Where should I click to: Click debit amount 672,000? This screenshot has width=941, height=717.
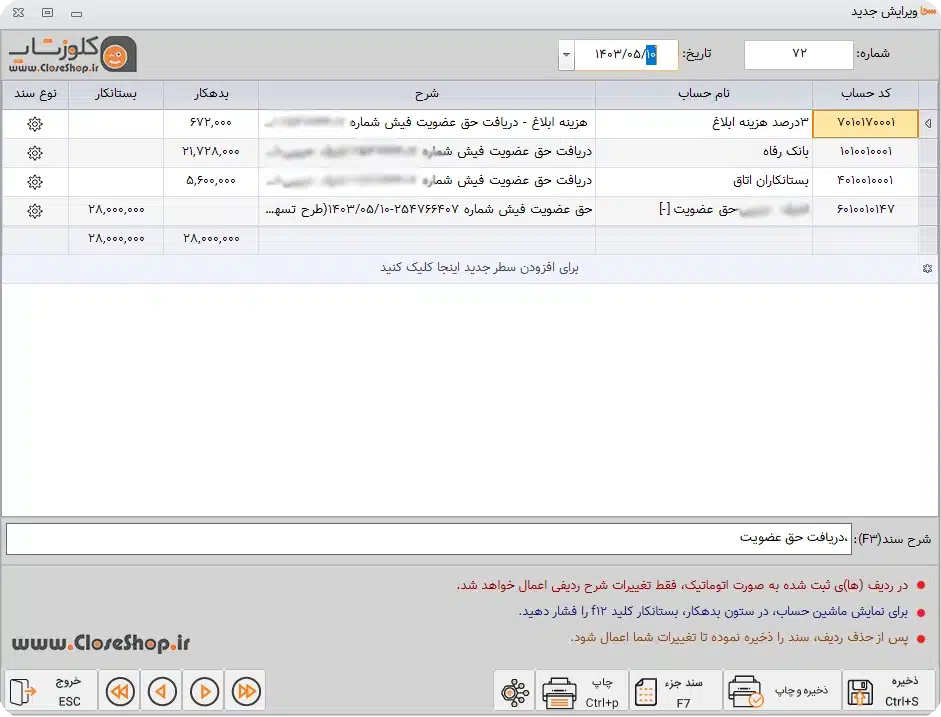pos(211,124)
